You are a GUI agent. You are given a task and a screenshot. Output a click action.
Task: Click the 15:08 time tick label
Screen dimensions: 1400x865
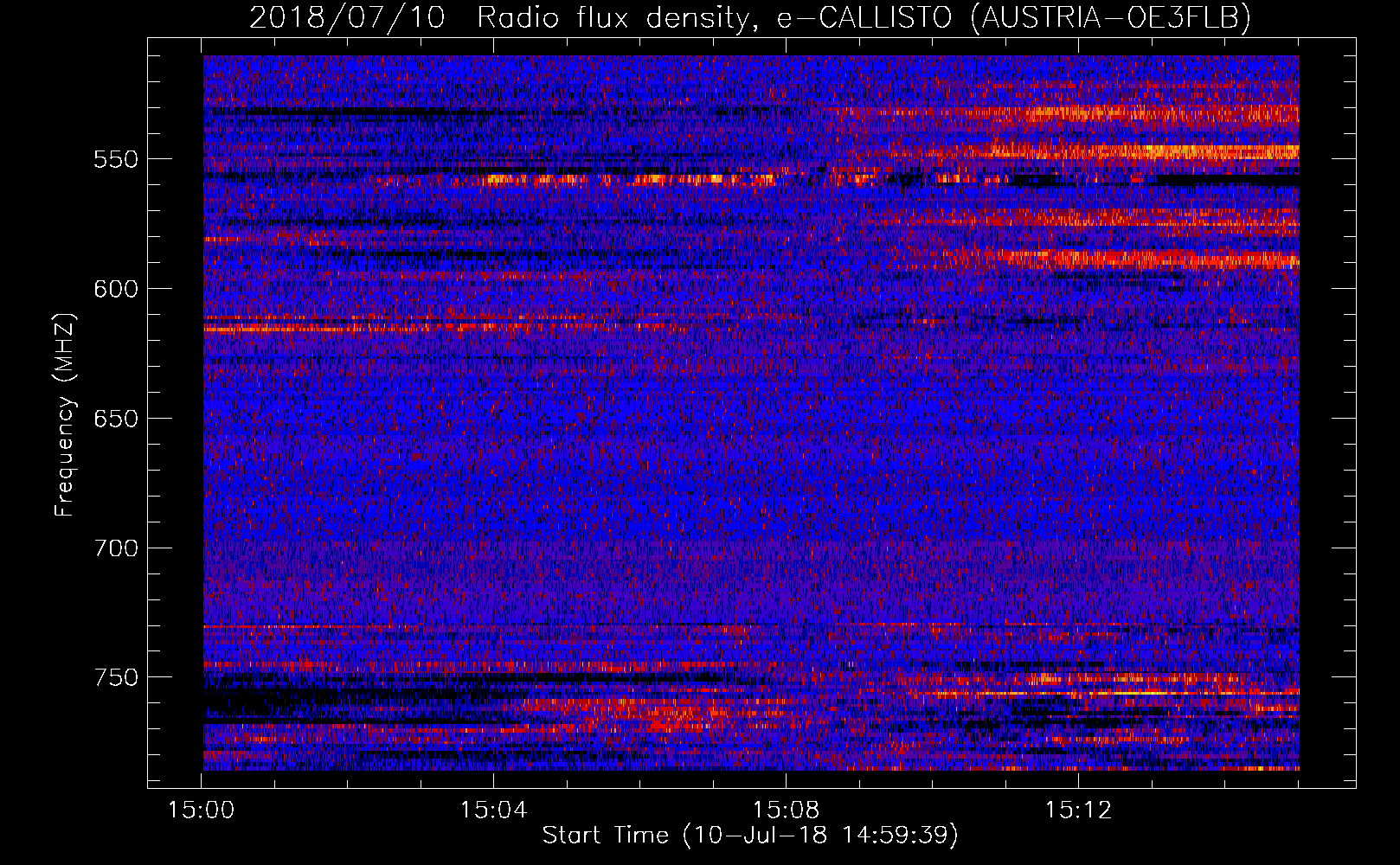coord(786,811)
